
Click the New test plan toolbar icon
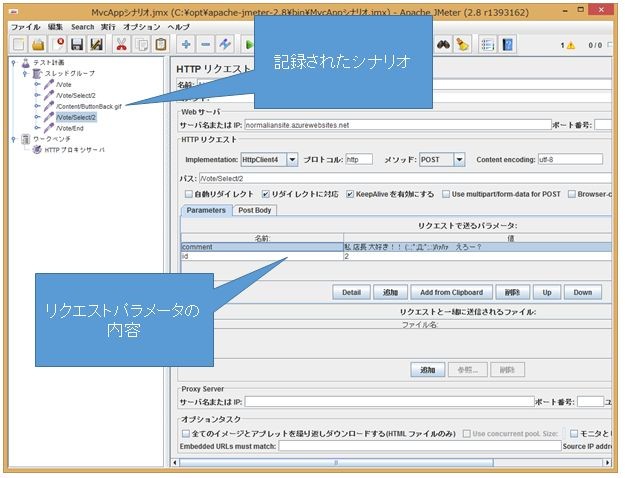click(18, 44)
